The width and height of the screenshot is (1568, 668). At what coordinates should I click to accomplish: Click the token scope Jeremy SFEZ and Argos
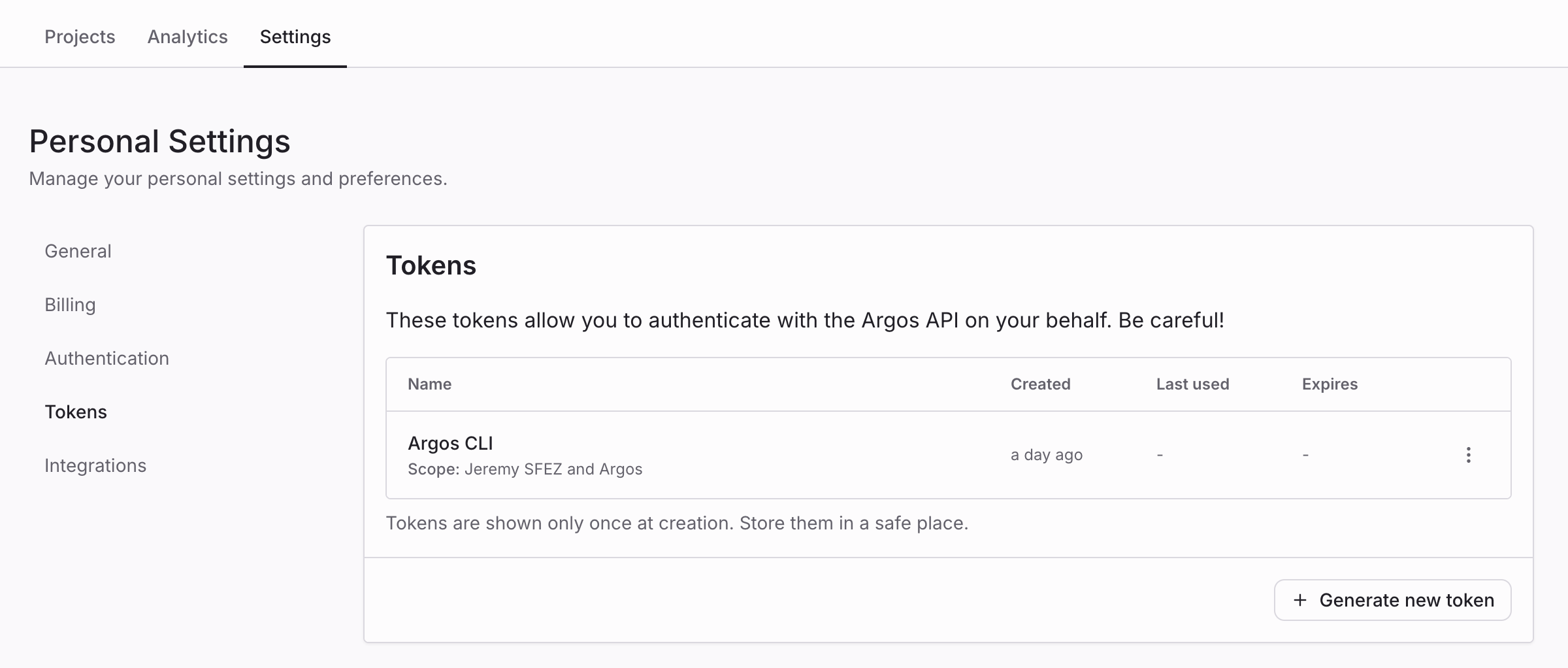[x=553, y=469]
